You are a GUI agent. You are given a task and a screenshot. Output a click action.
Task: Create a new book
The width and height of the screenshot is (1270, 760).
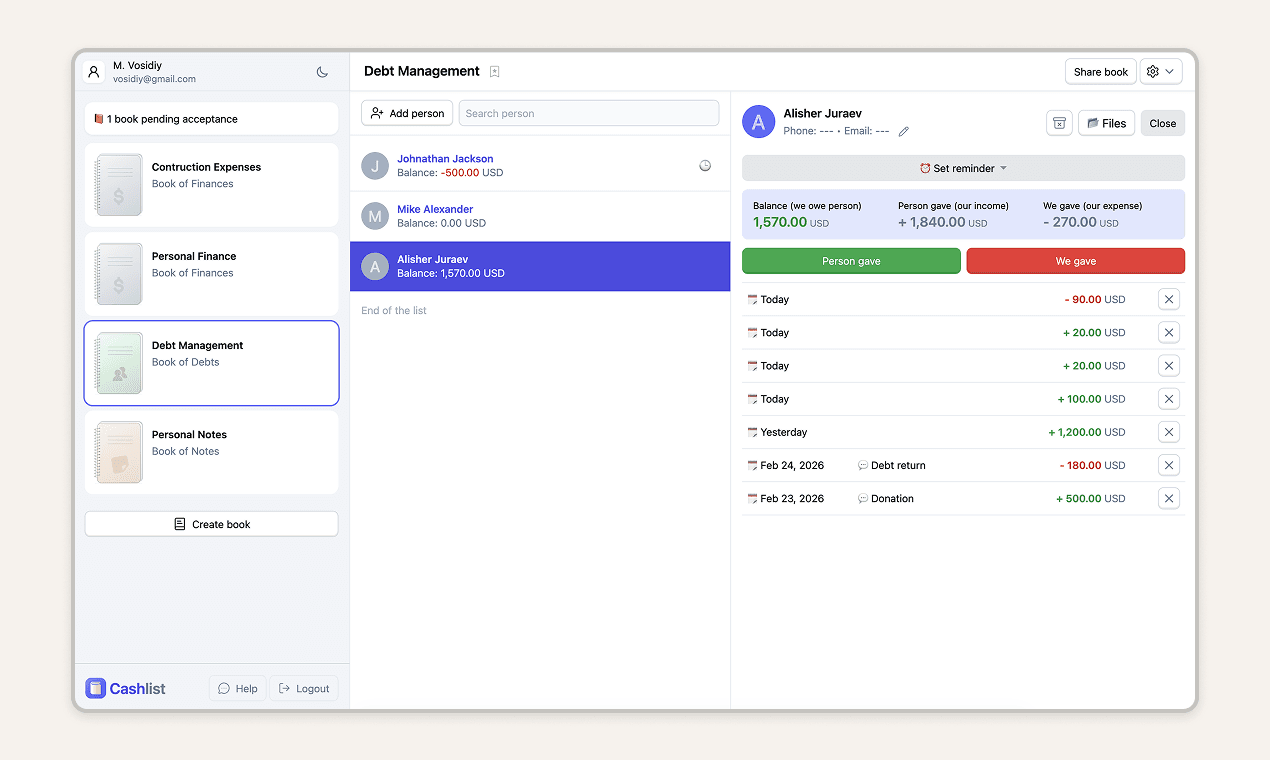(x=211, y=523)
